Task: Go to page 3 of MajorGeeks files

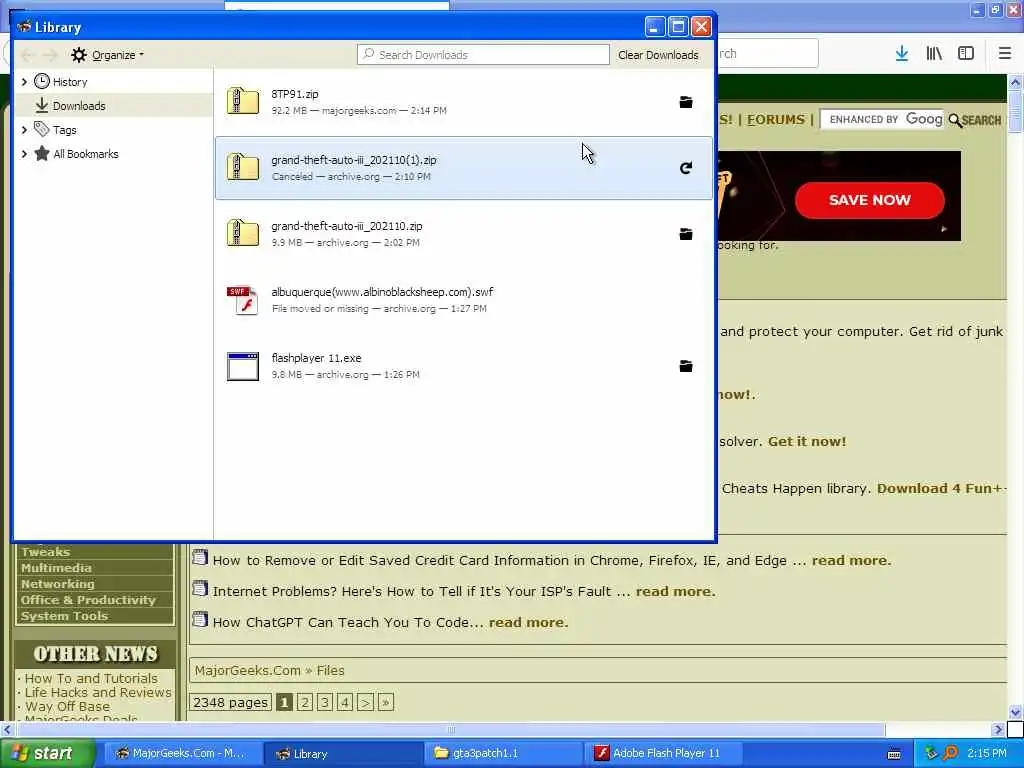Action: [325, 703]
